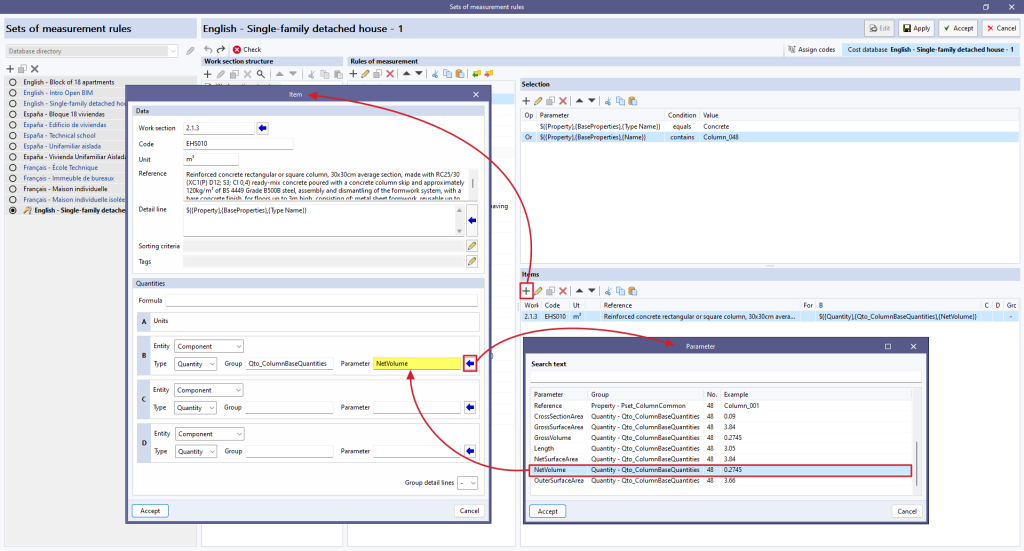Click Accept in the Parameter dialog
Image resolution: width=1024 pixels, height=551 pixels.
(547, 511)
